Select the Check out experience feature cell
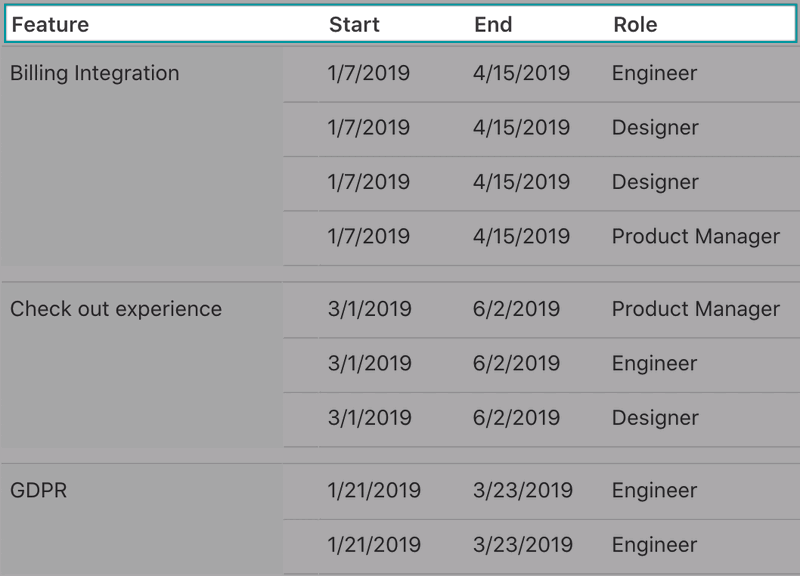The image size is (800, 576). point(116,309)
